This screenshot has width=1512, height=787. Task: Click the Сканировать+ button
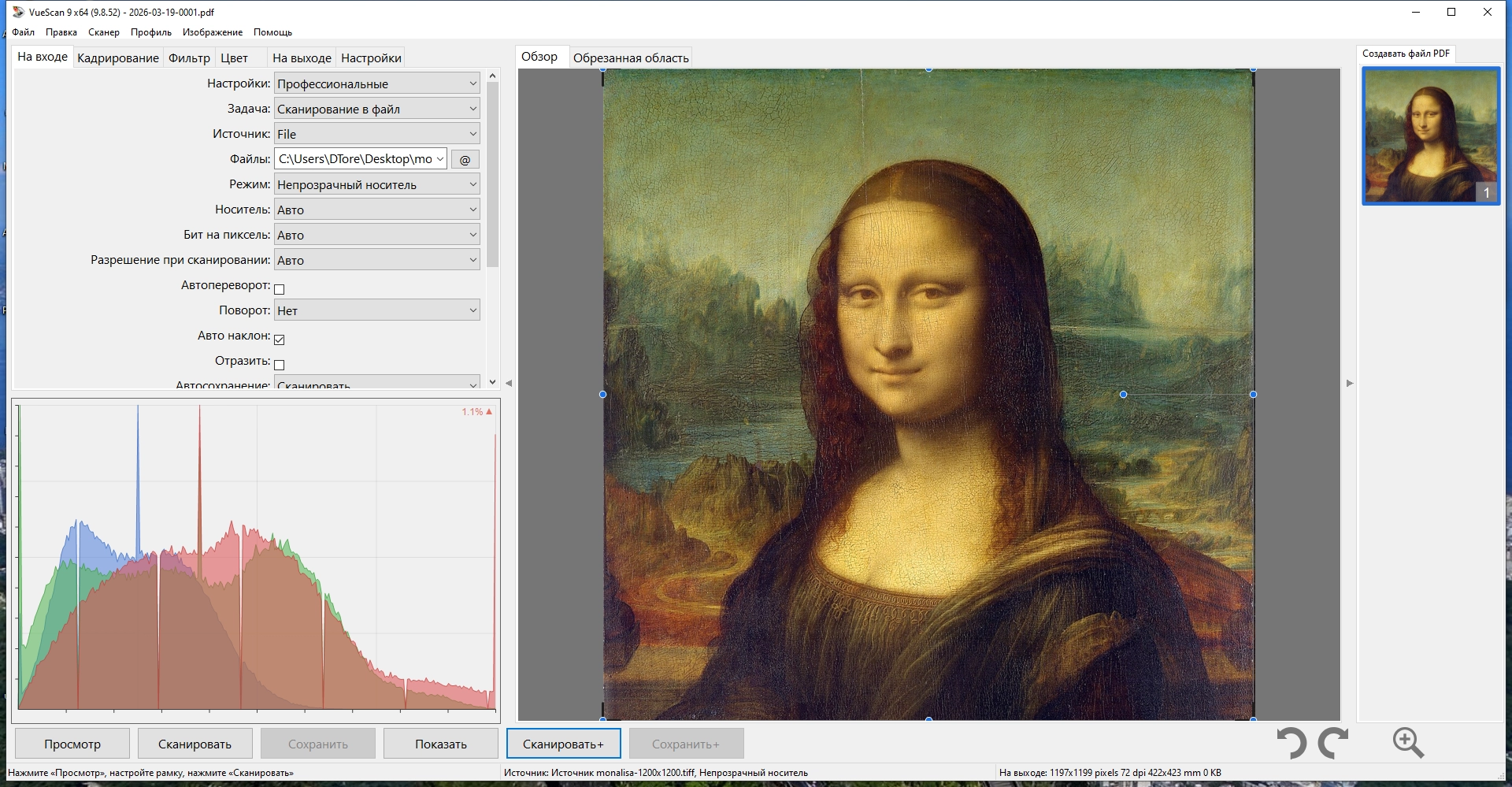point(563,744)
